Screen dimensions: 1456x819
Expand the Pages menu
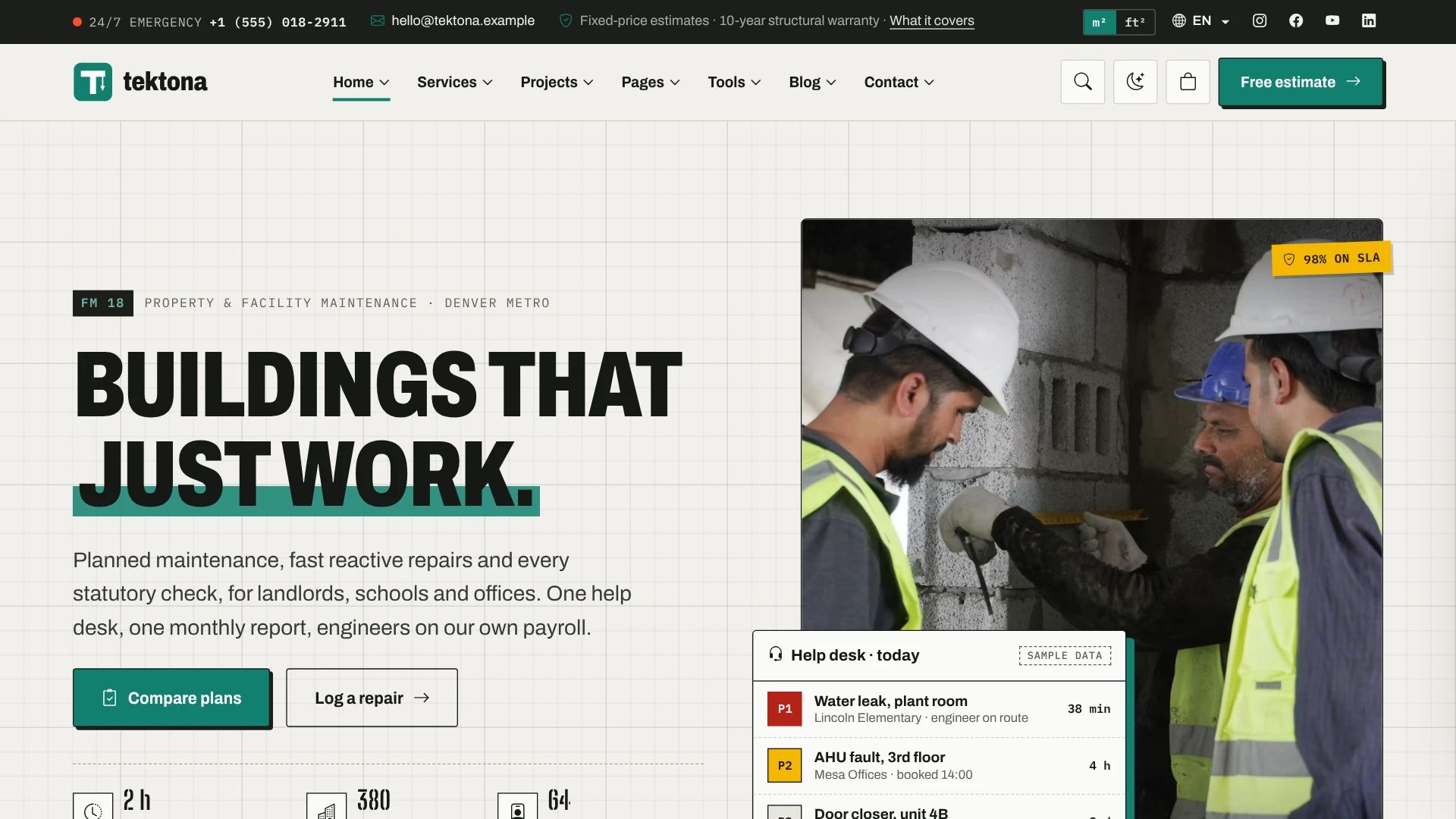[651, 82]
